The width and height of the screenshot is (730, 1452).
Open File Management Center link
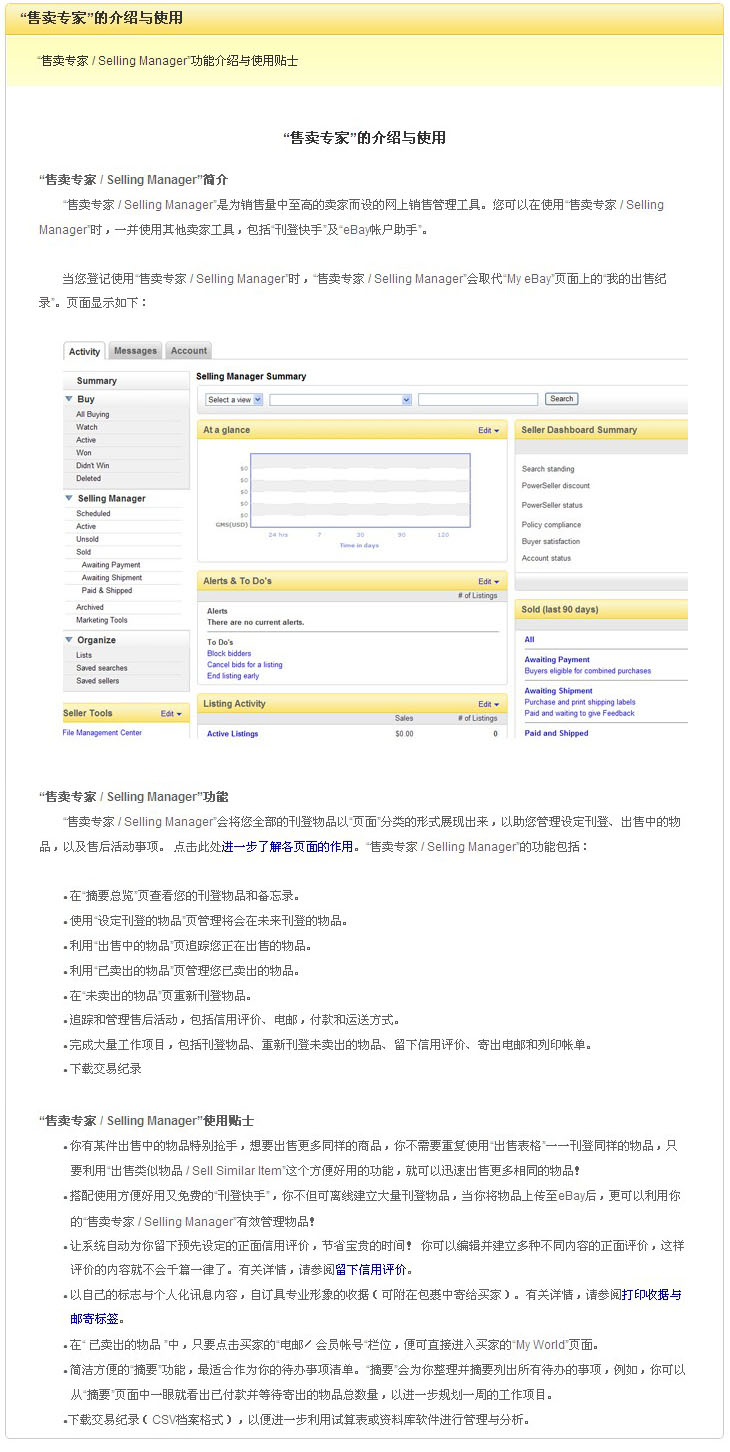coord(102,733)
